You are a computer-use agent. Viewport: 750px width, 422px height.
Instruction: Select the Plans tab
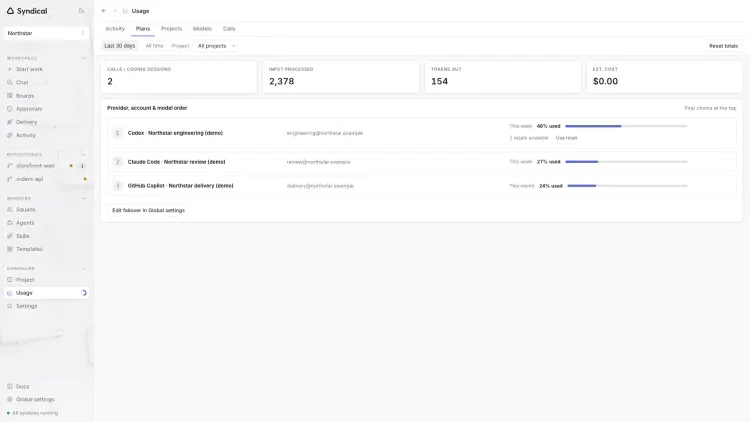[143, 29]
